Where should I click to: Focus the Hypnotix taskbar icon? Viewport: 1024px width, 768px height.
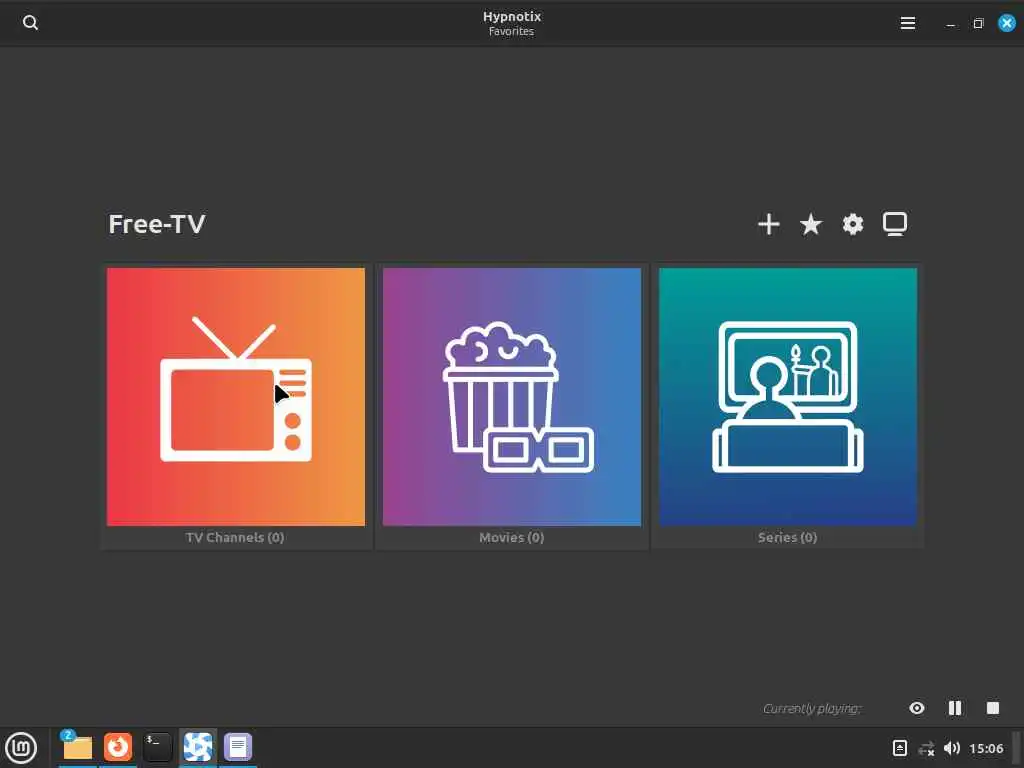point(198,746)
